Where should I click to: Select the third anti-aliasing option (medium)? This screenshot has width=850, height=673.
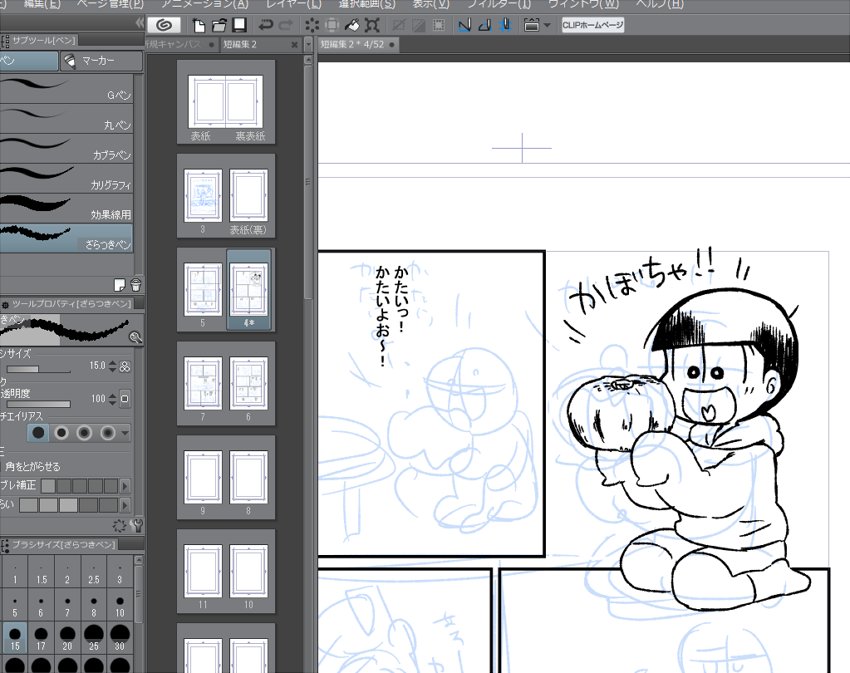click(x=84, y=433)
